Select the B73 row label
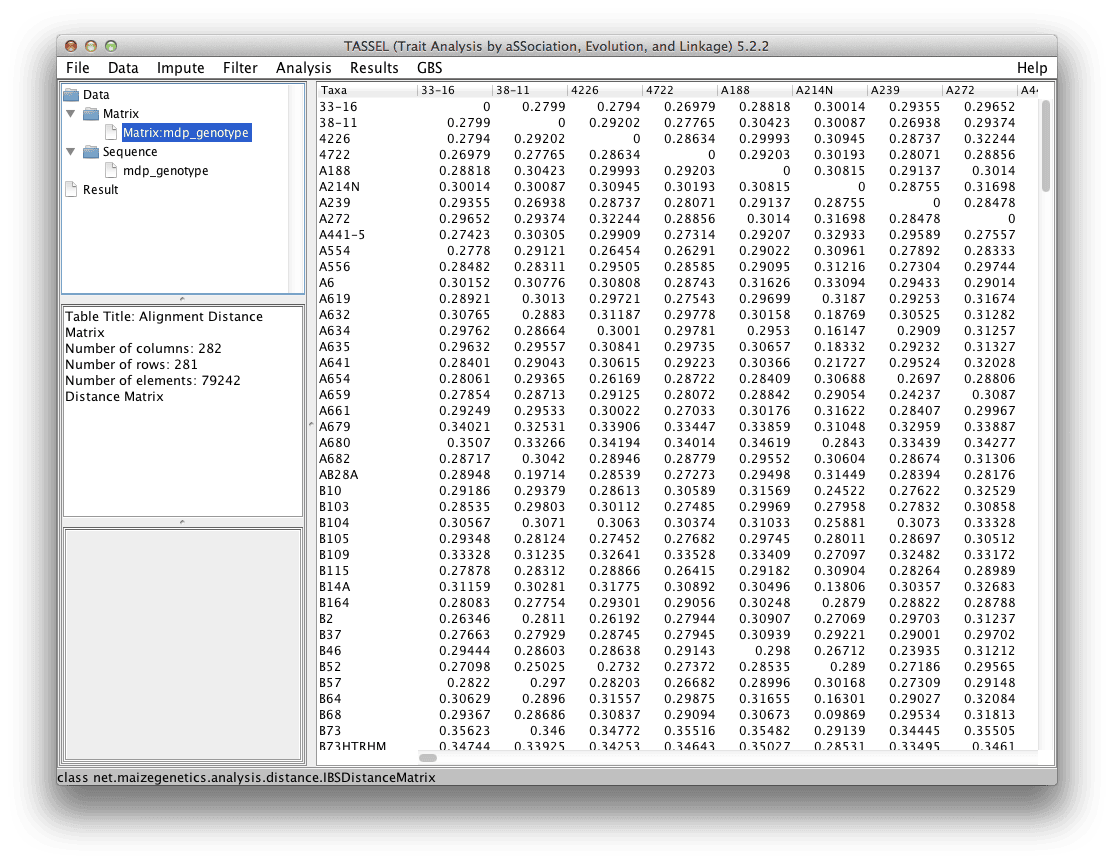The height and width of the screenshot is (864, 1114). 330,730
